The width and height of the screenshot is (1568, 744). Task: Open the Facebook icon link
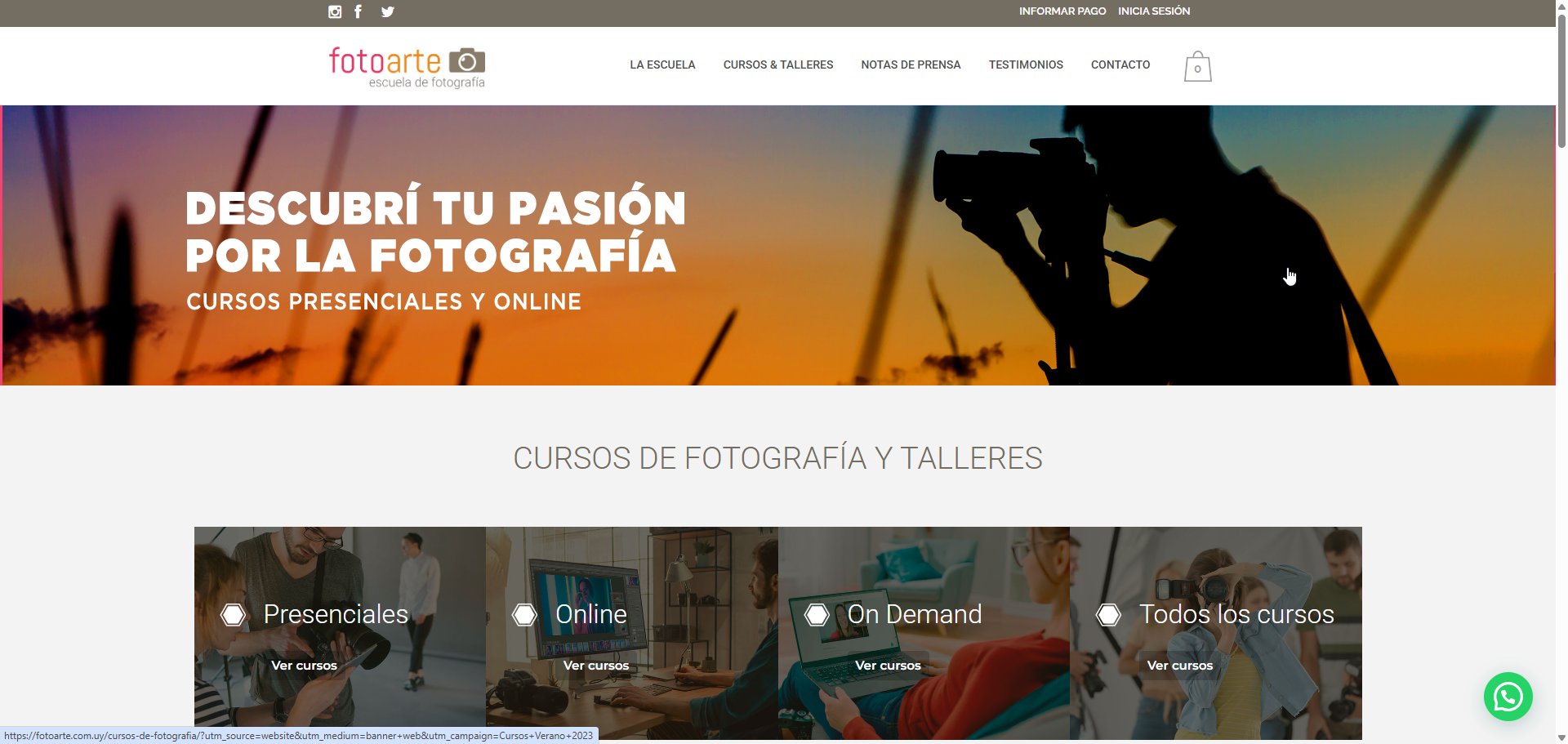point(358,11)
